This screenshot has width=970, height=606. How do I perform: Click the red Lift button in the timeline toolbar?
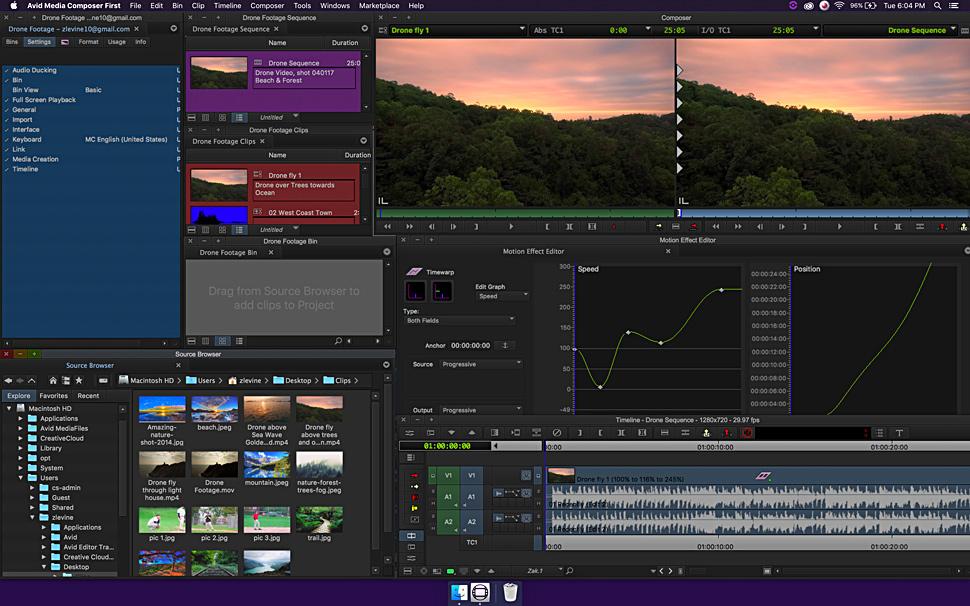[727, 433]
